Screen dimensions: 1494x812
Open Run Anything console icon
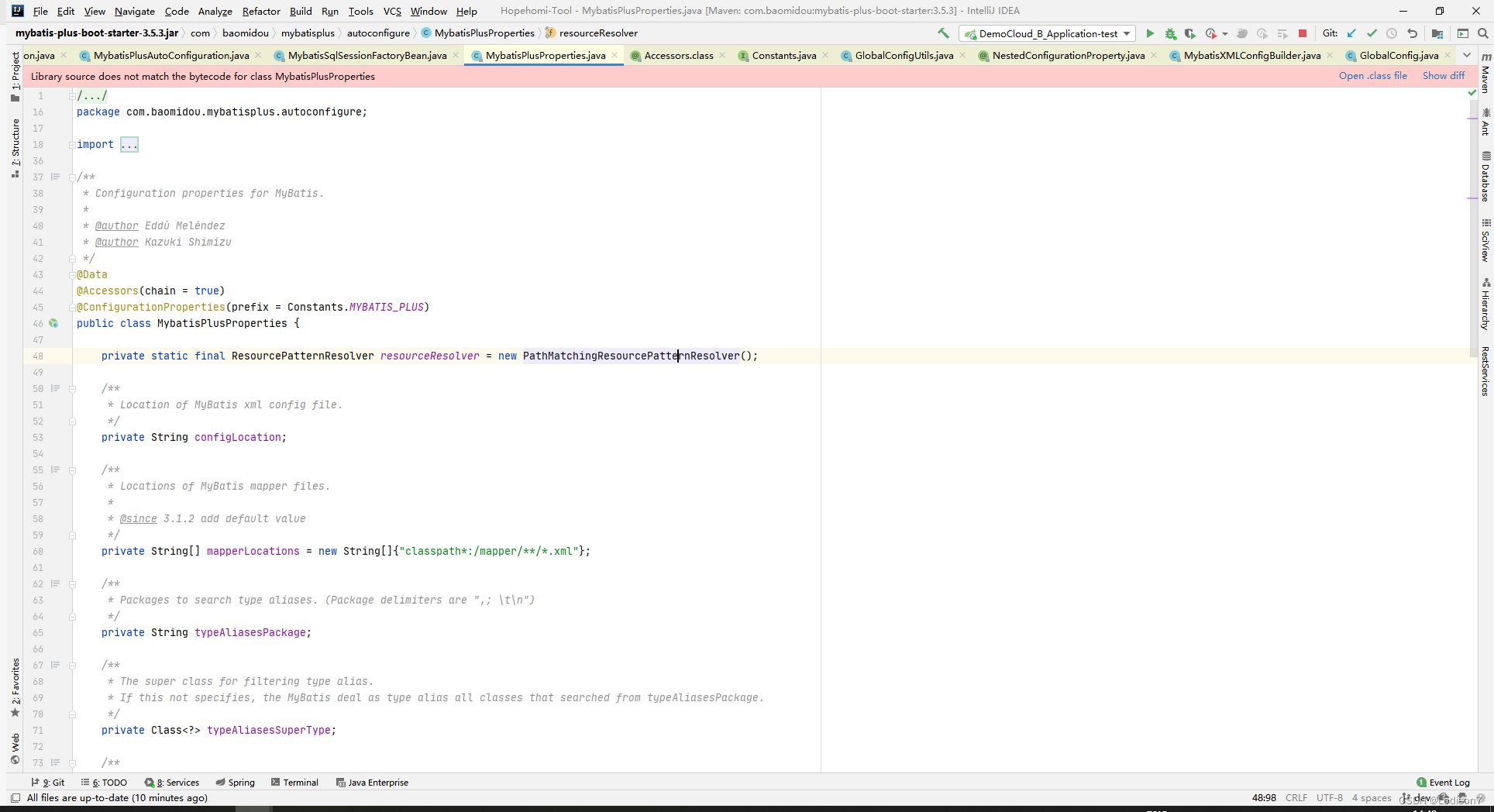[x=1463, y=33]
